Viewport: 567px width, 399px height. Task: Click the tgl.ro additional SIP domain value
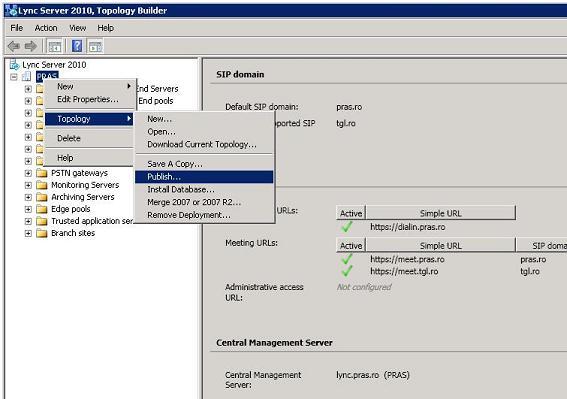coord(346,124)
